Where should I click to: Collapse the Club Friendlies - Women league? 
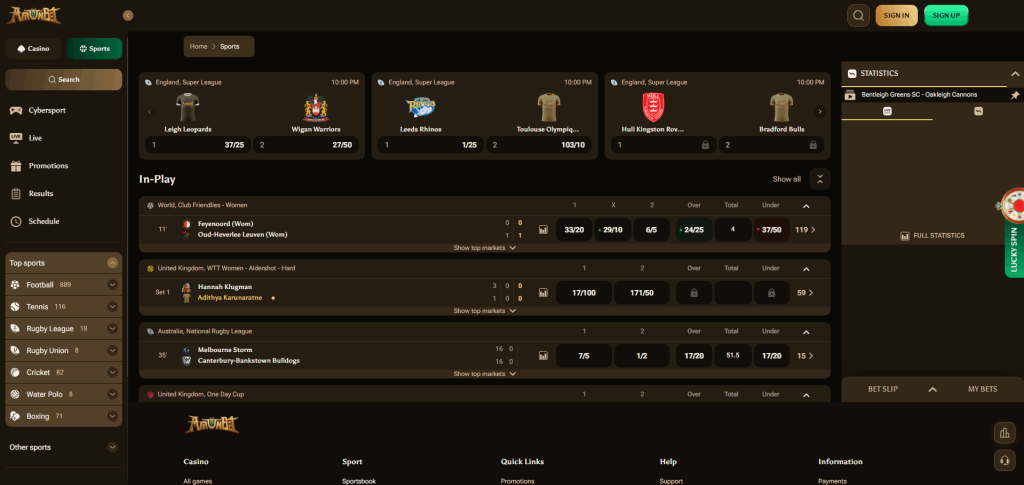click(x=806, y=206)
